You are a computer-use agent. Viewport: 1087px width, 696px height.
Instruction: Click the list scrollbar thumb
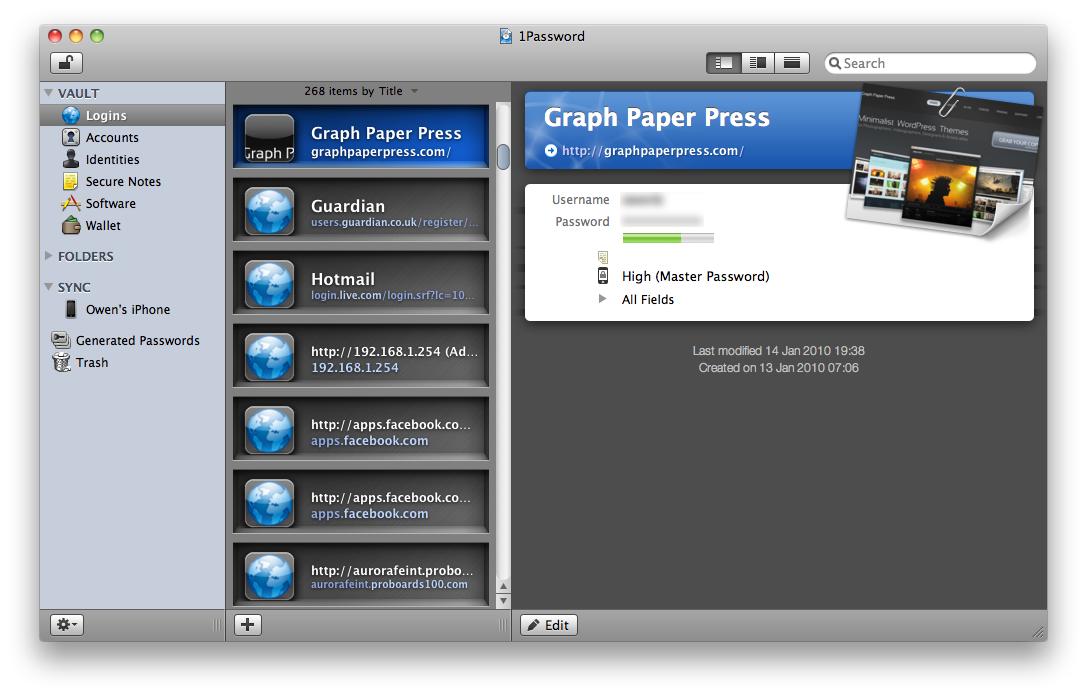(503, 157)
